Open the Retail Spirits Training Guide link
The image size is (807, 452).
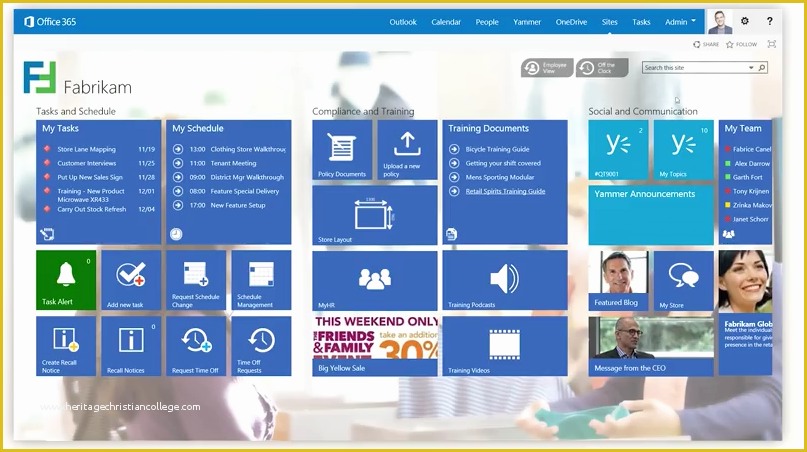pos(505,191)
